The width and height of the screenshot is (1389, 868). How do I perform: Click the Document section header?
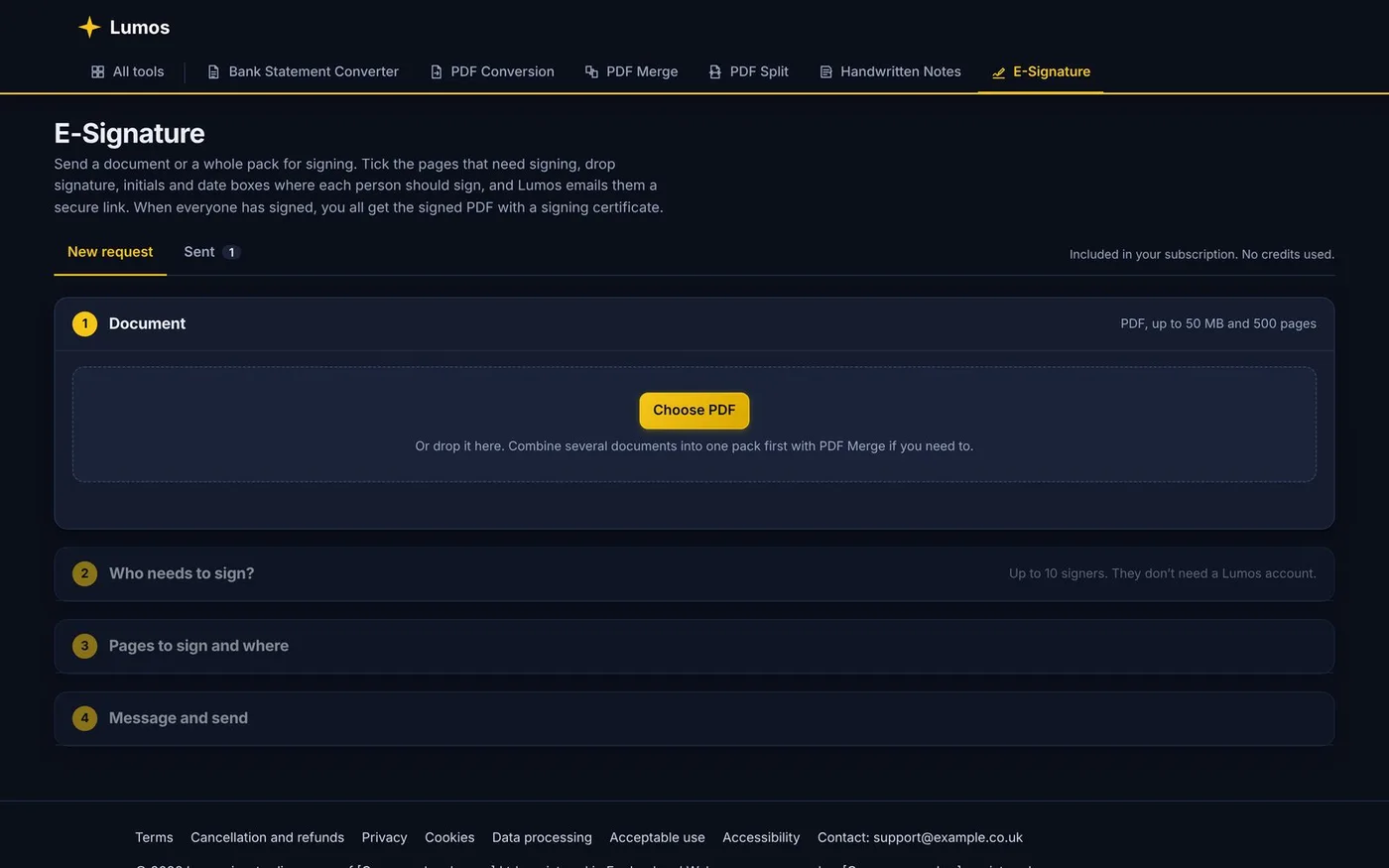point(694,323)
